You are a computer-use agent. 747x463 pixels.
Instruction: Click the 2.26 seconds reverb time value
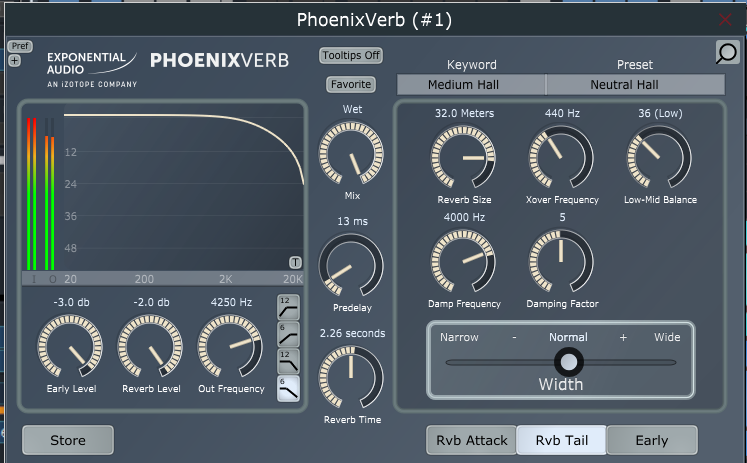353,333
